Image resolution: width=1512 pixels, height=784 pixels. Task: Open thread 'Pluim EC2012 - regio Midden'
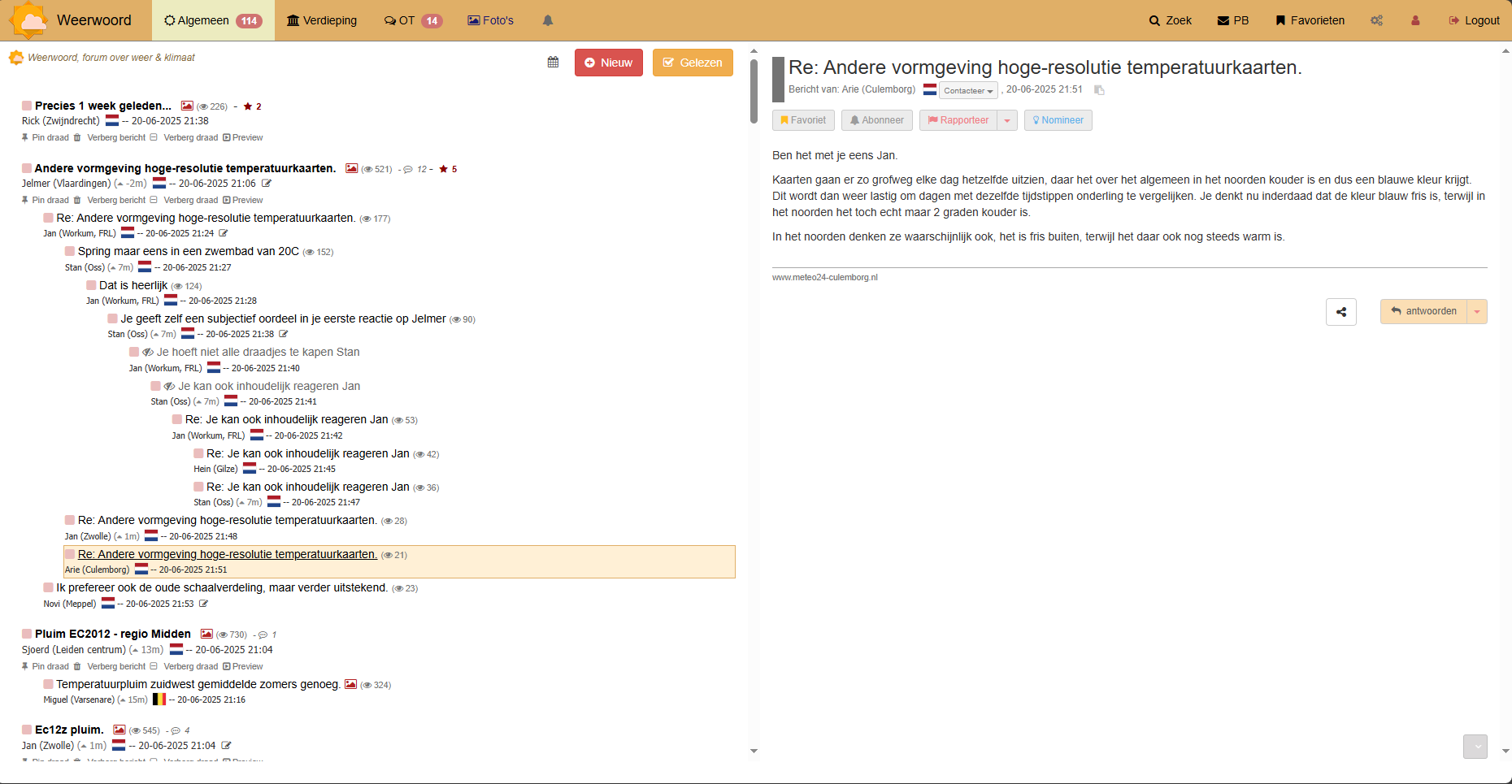coord(113,634)
